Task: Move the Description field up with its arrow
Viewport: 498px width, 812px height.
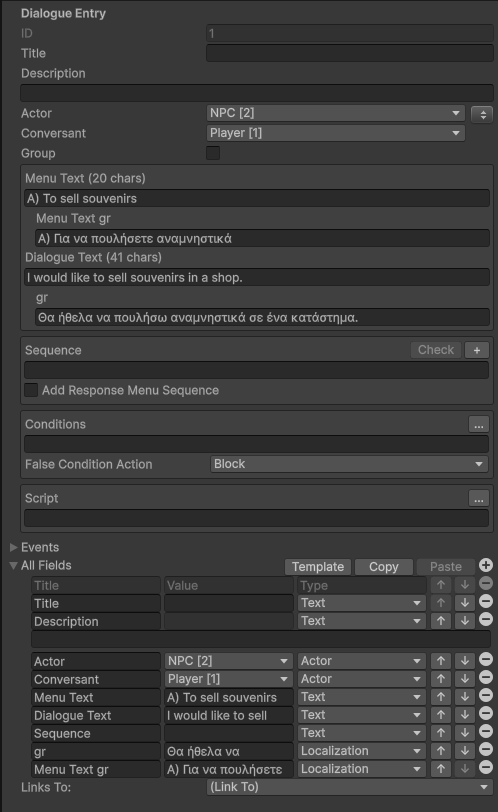Action: click(x=441, y=620)
